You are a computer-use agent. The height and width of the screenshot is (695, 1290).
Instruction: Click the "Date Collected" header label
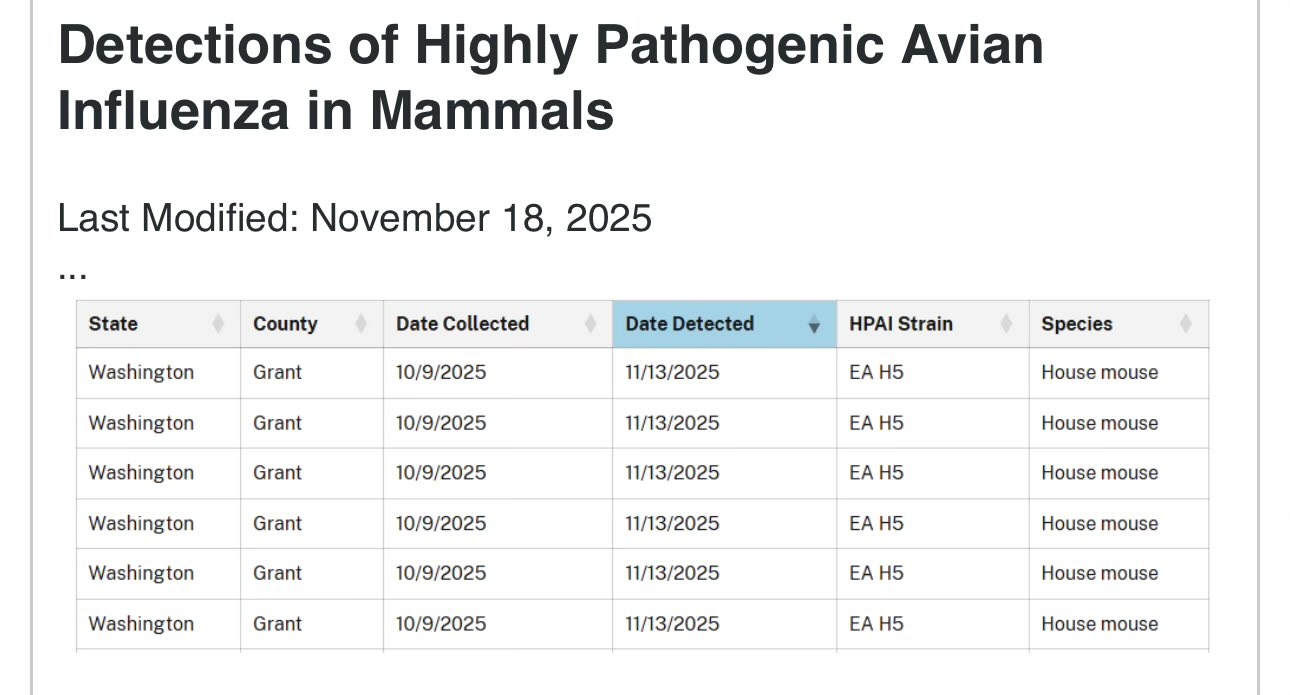[x=462, y=324]
